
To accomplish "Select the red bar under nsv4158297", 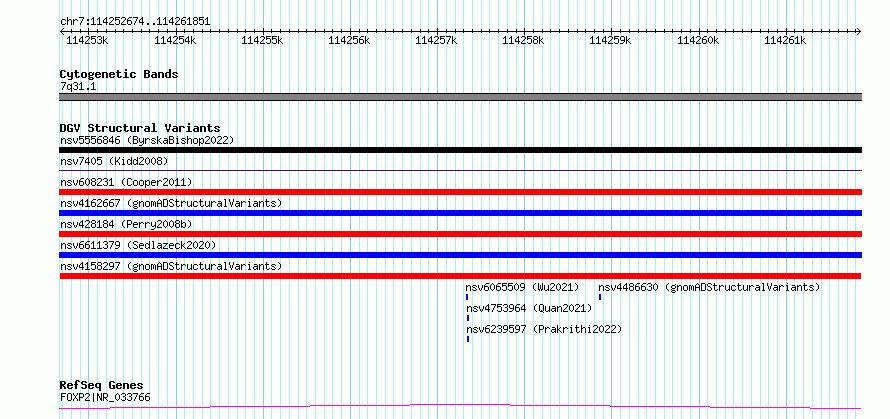I will click(x=460, y=276).
